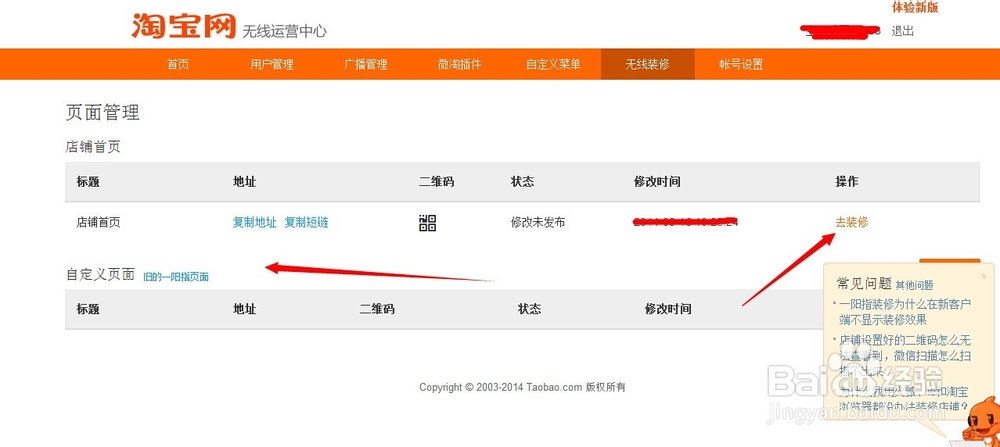Screen dimensions: 1000x447
Task: Close the 常见问题 help popup
Action: 983,276
